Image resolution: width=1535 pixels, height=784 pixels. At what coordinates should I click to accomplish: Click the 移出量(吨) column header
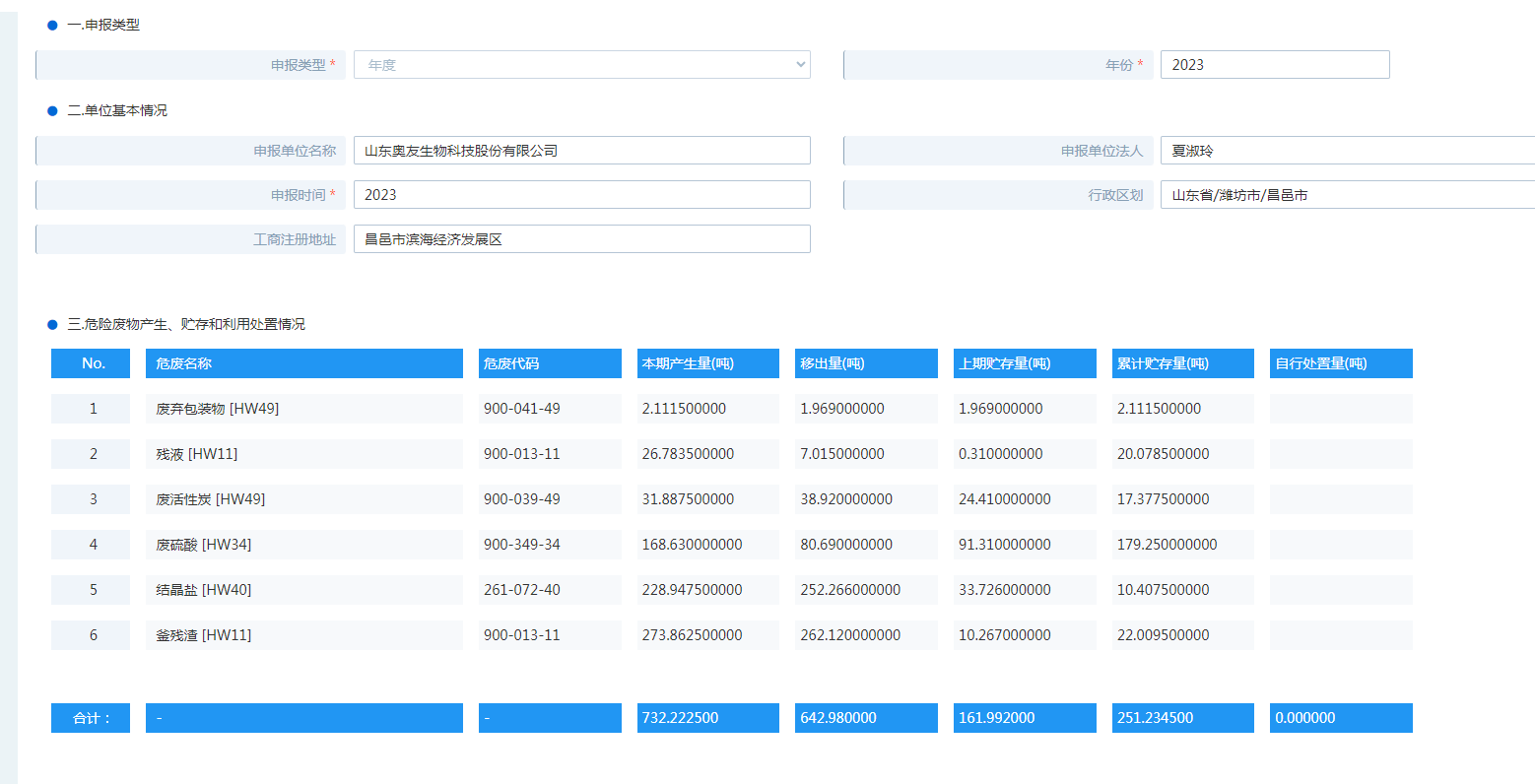coord(866,363)
